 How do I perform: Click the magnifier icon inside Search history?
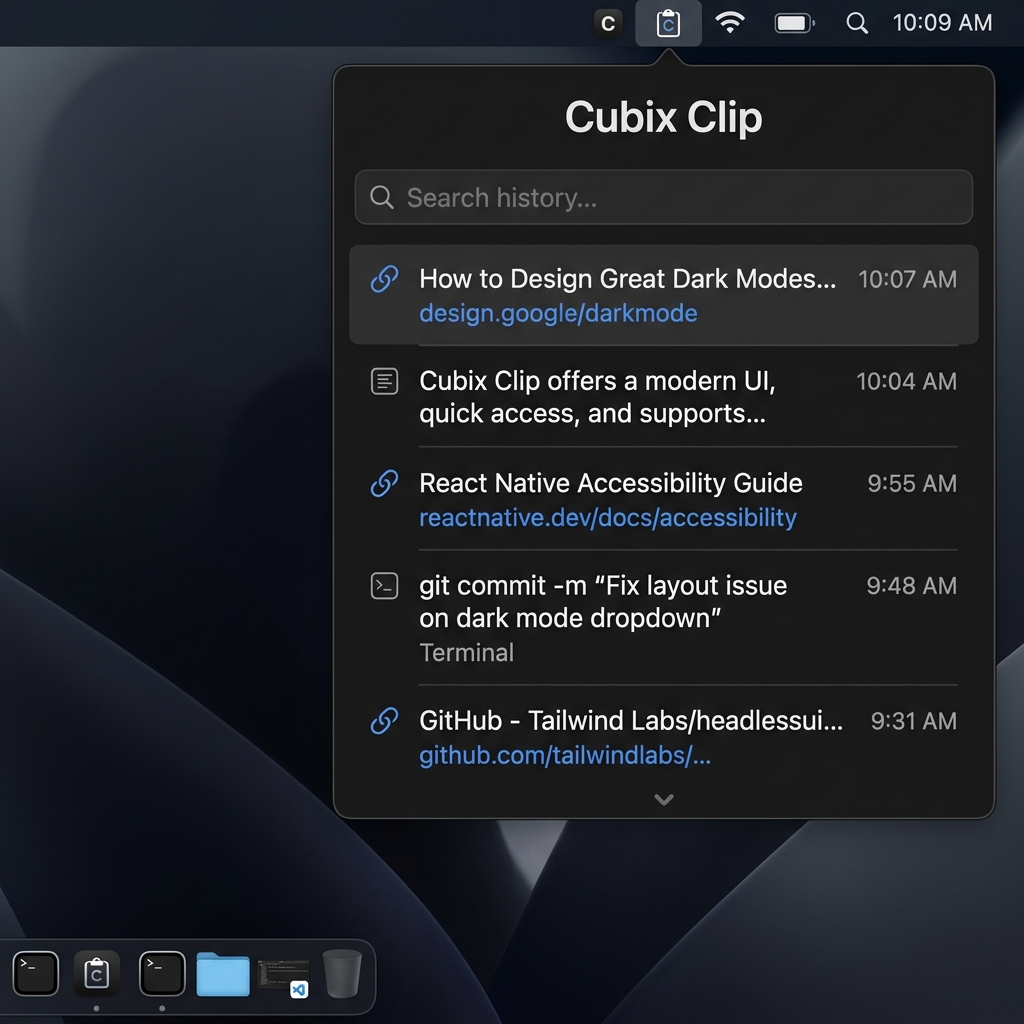[x=381, y=197]
